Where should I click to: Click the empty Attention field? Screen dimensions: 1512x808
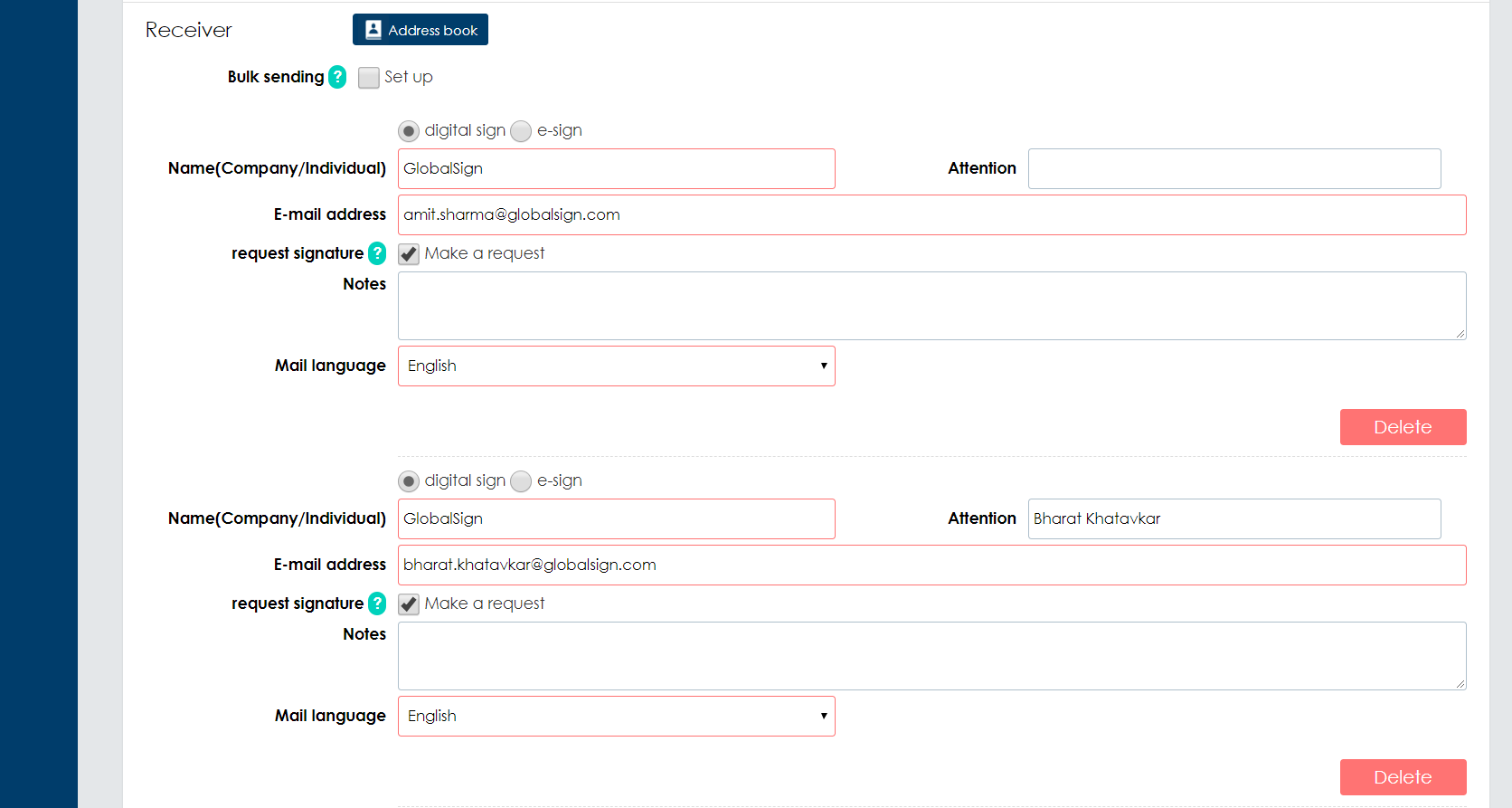click(x=1233, y=168)
